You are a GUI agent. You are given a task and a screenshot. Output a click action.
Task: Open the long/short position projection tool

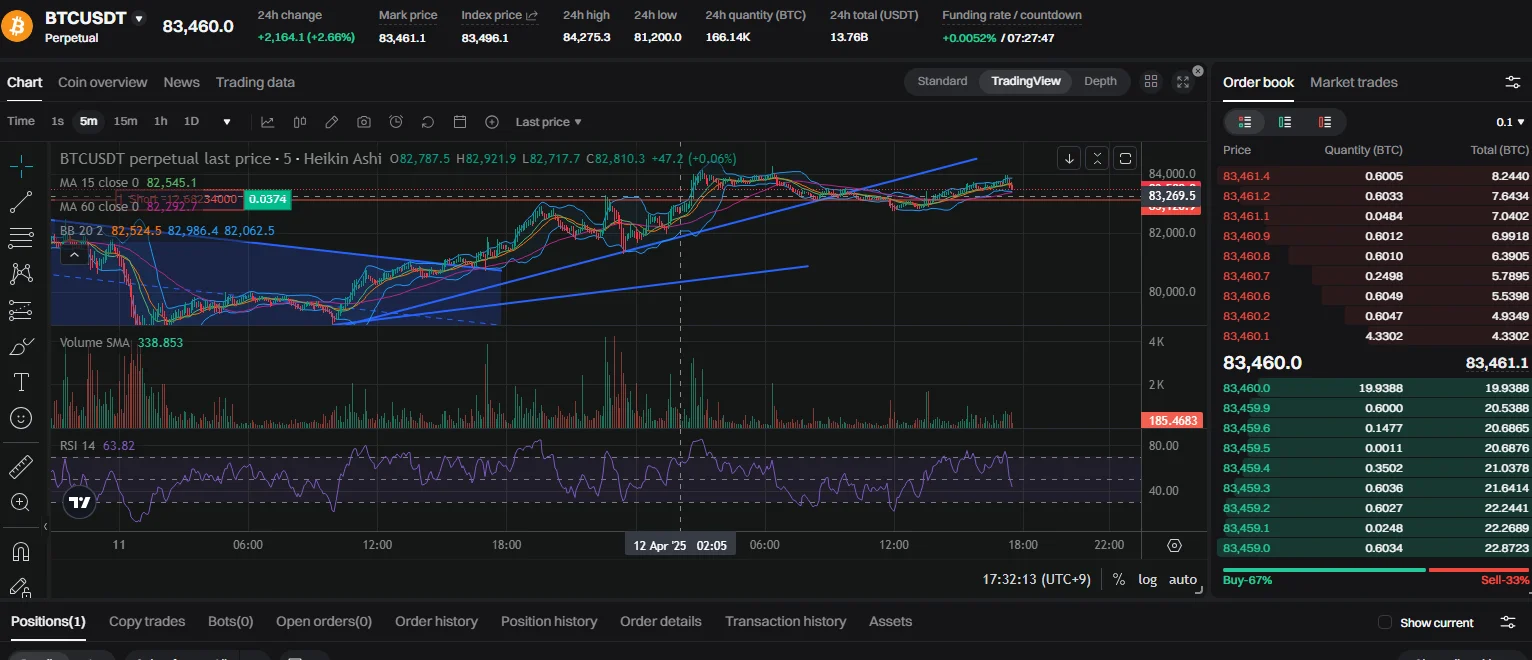pyautogui.click(x=21, y=310)
